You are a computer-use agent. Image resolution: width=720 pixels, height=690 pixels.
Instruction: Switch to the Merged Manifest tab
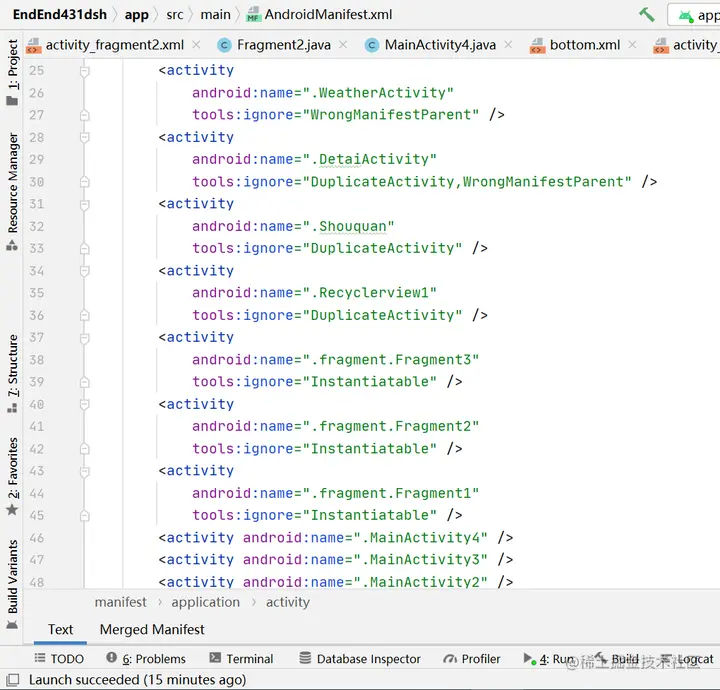(x=152, y=629)
